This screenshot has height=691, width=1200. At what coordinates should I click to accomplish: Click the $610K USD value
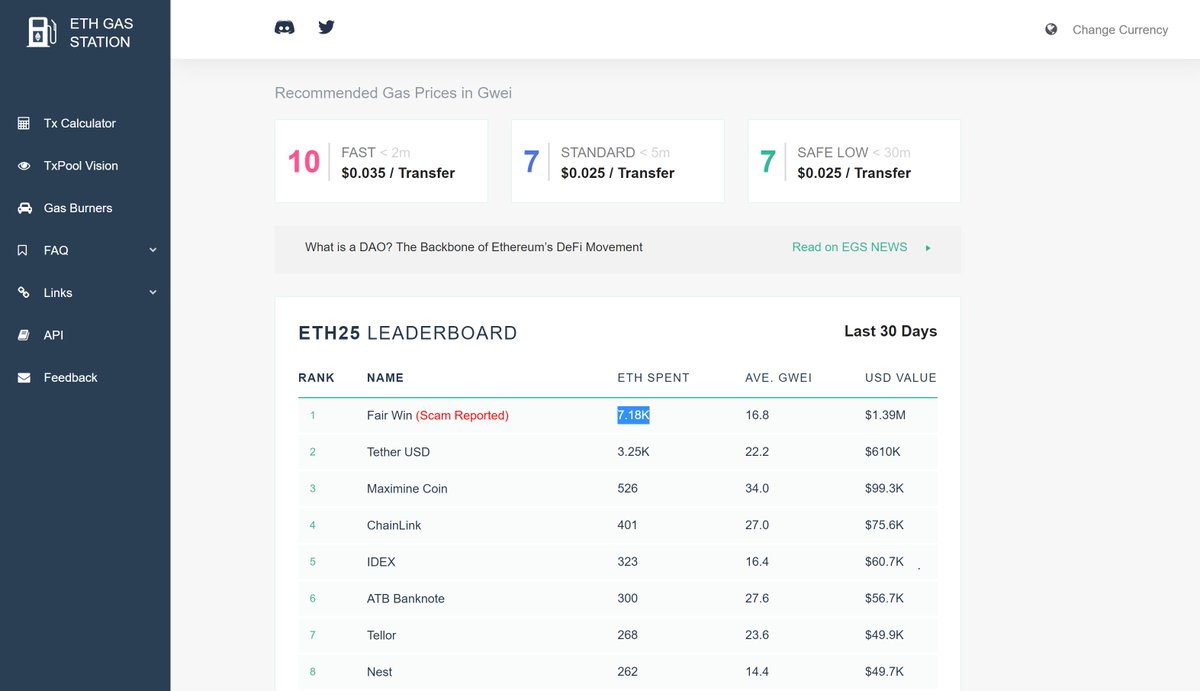point(882,452)
